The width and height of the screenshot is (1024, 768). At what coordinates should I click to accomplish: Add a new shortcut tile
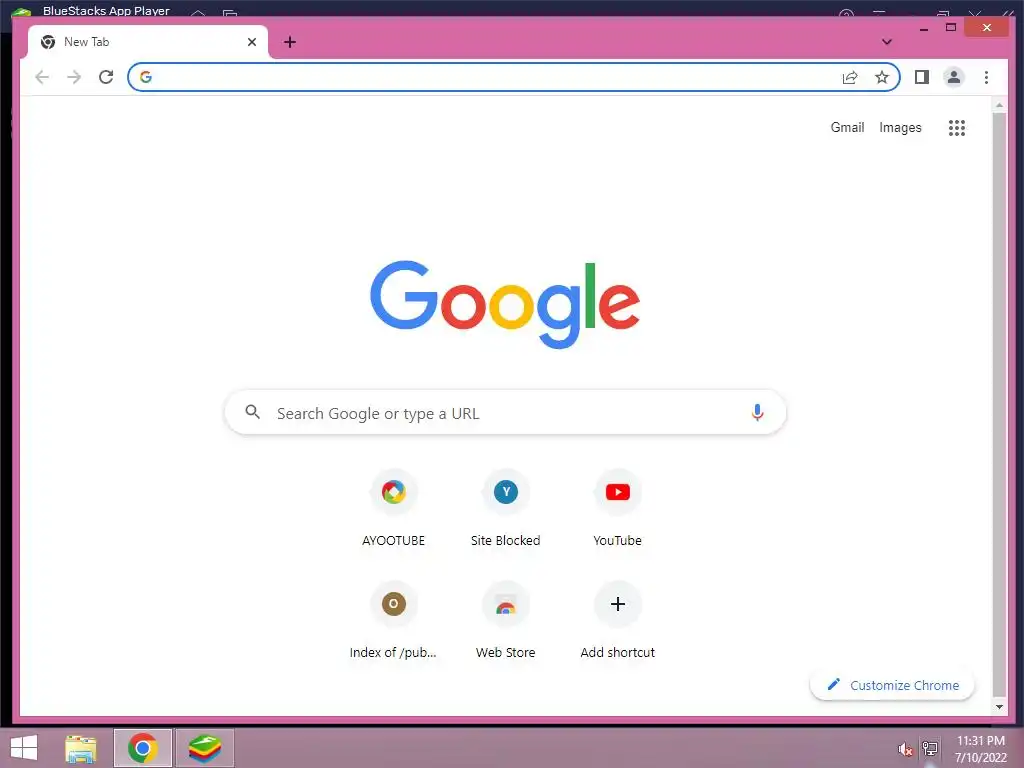[x=617, y=621]
